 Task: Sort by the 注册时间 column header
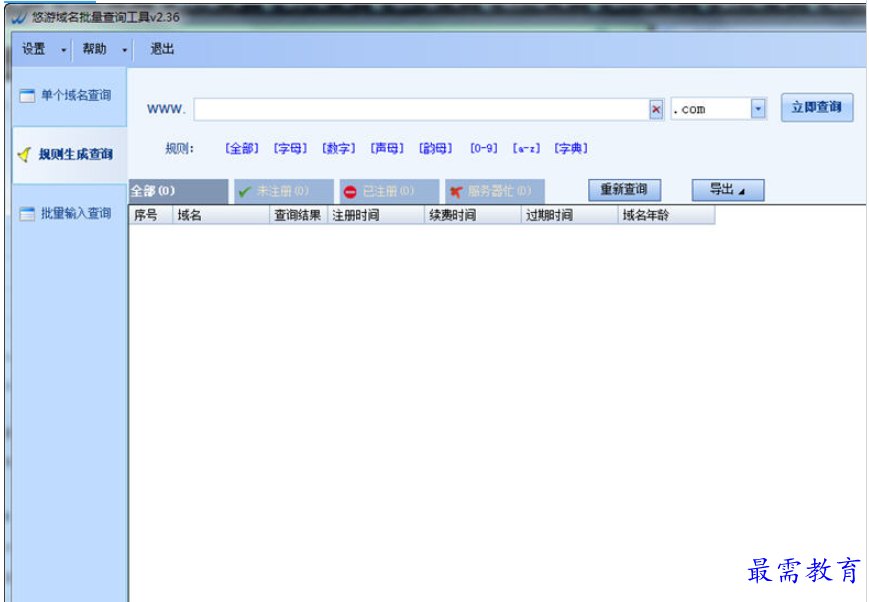click(376, 215)
